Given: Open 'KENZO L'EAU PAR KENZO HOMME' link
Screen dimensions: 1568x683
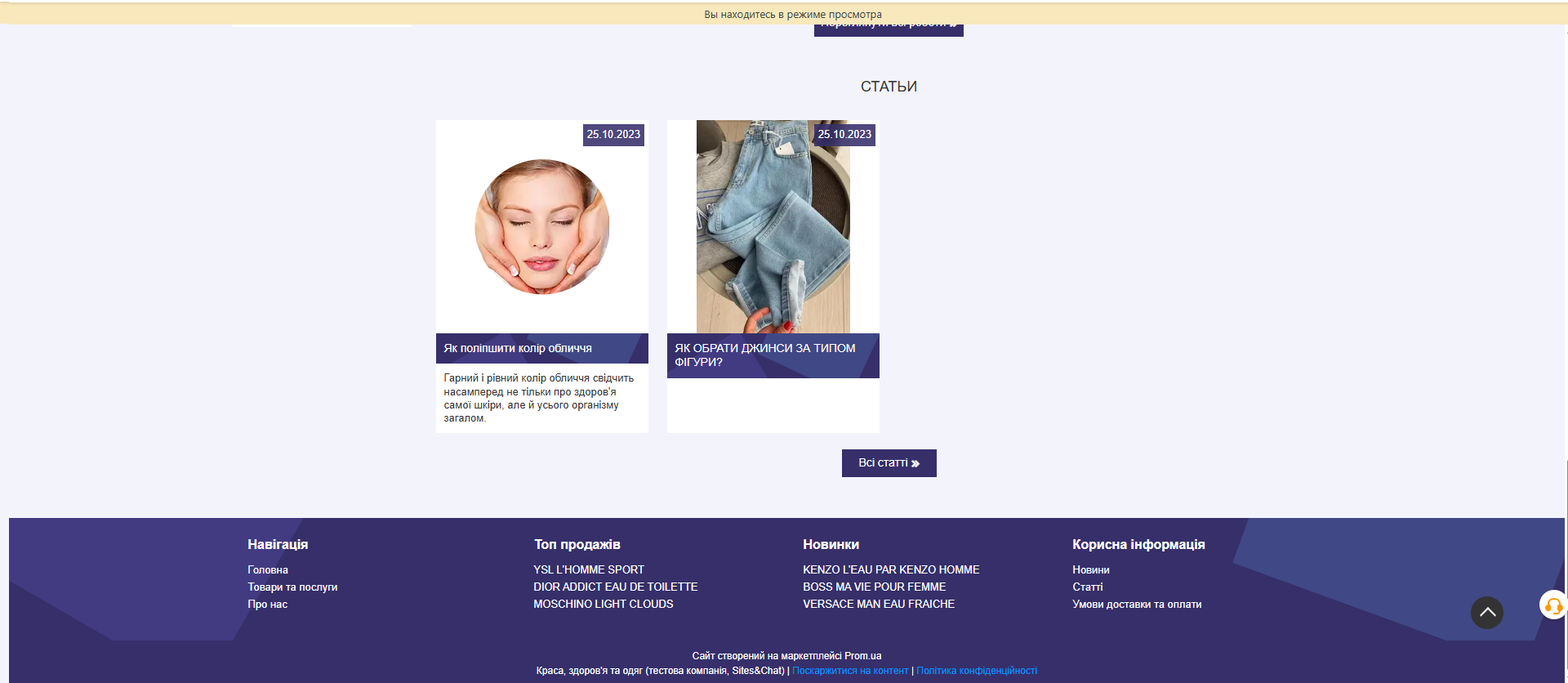Looking at the screenshot, I should click(x=890, y=570).
